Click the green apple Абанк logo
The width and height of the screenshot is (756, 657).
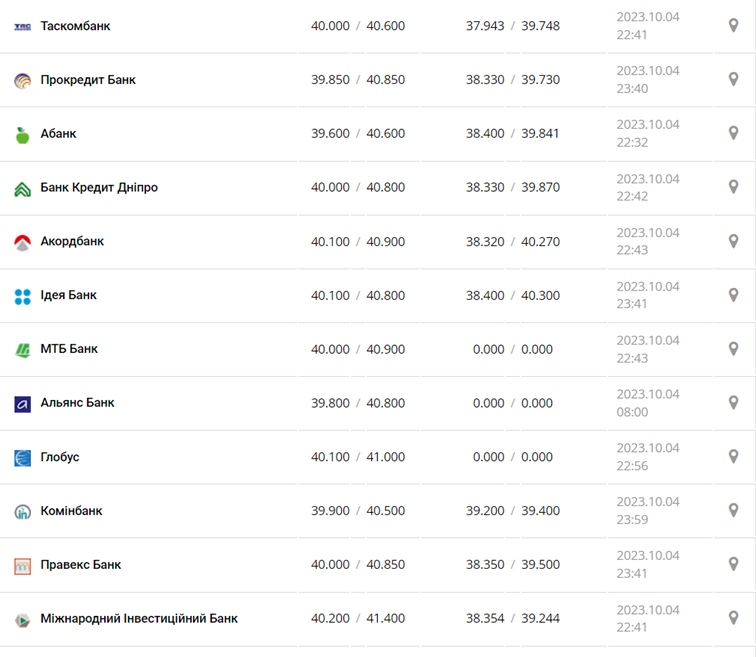22,134
